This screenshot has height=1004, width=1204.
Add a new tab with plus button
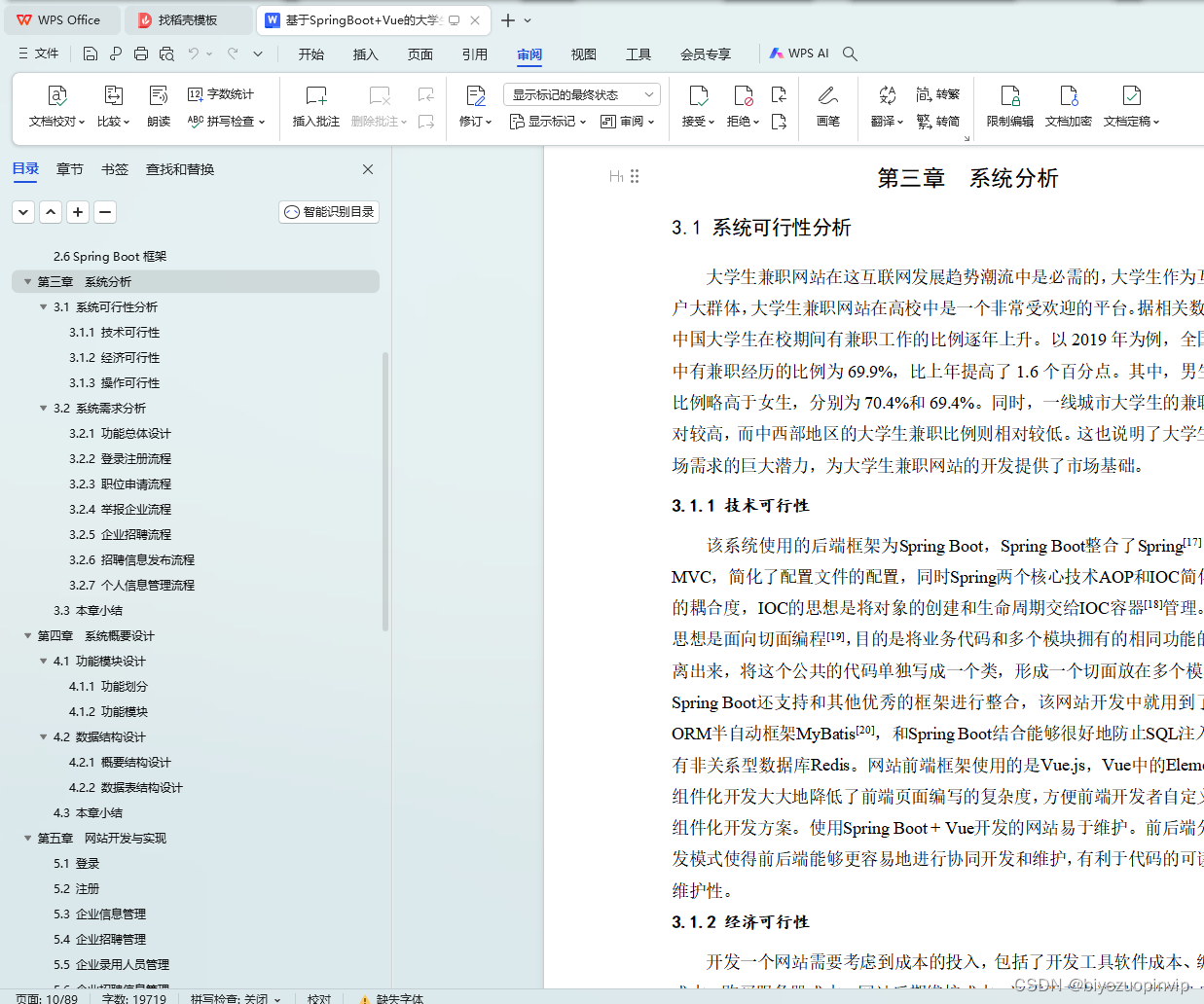point(508,19)
